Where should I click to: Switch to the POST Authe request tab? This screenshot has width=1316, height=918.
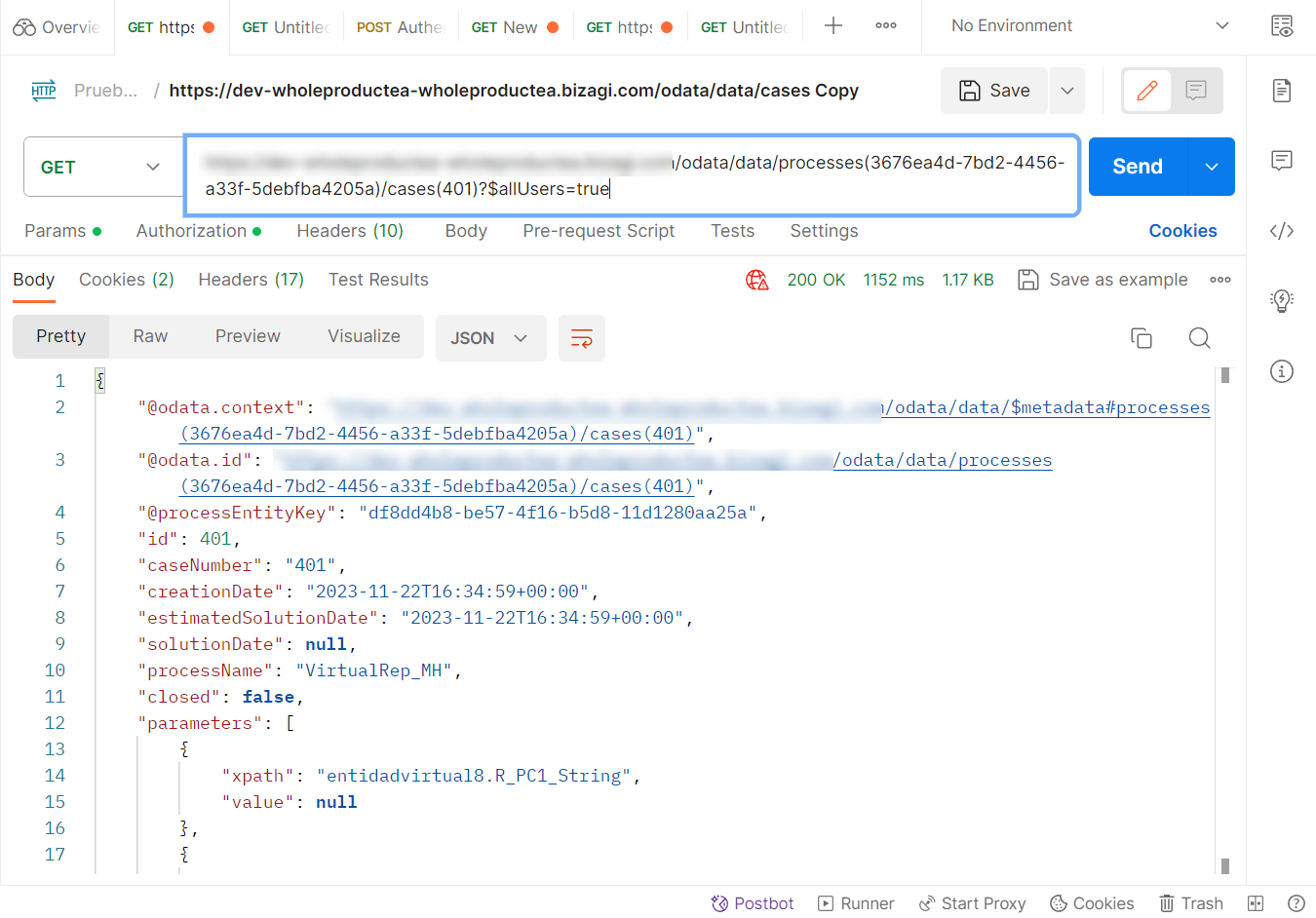click(400, 27)
